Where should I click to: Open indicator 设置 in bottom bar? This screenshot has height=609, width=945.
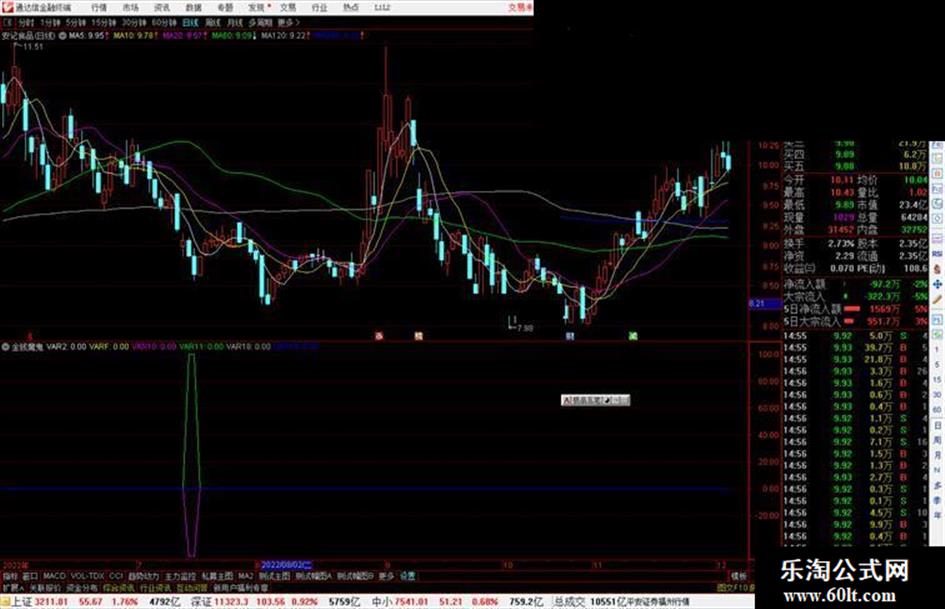coord(408,576)
